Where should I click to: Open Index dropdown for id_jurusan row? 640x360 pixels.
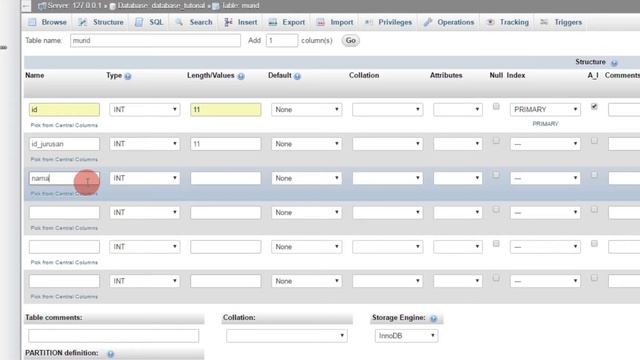[x=545, y=144]
